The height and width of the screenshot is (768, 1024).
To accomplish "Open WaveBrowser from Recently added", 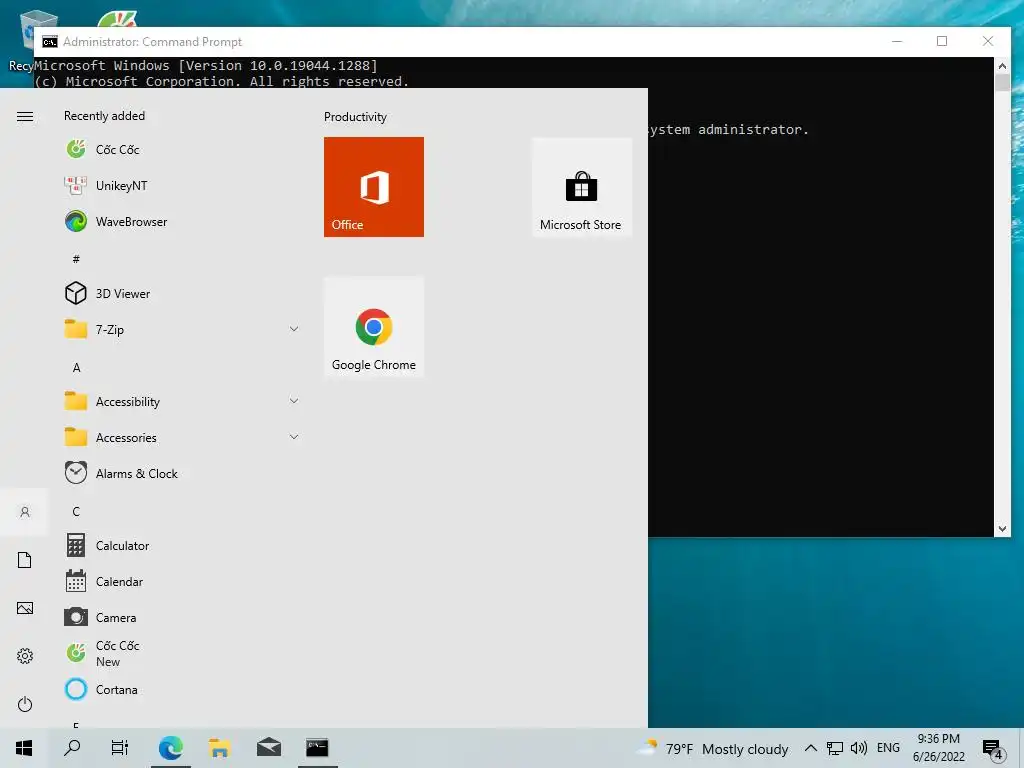I will pyautogui.click(x=183, y=221).
